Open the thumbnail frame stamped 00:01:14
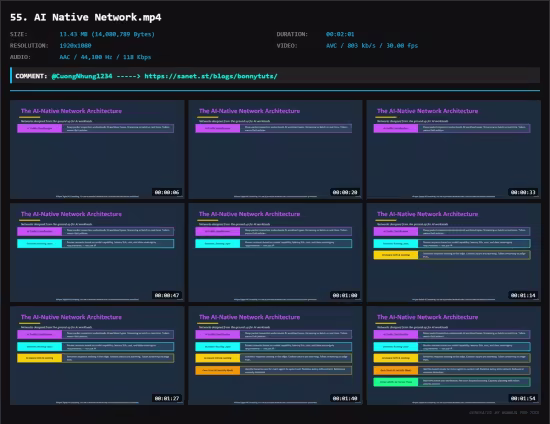The image size is (550, 424). 454,253
